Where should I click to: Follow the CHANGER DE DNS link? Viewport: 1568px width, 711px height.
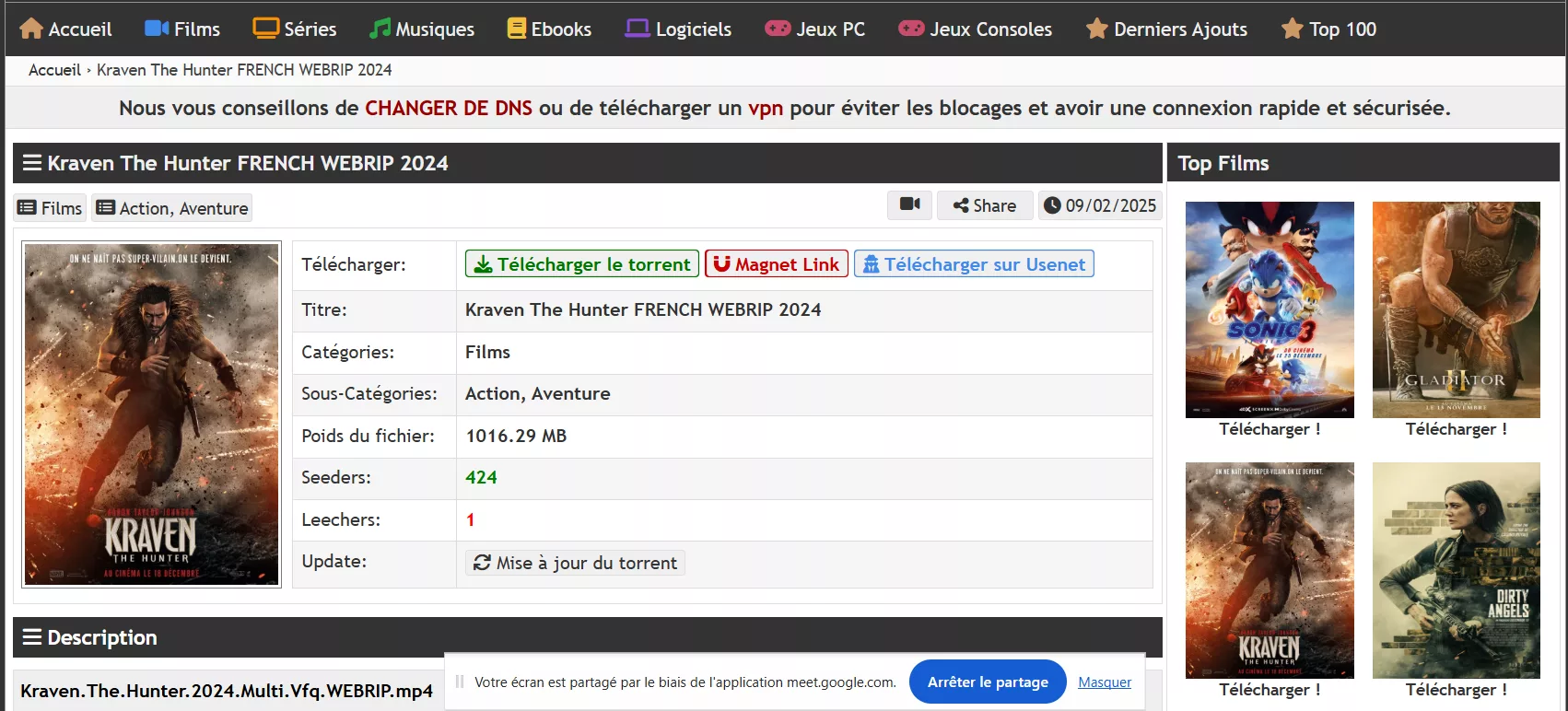click(448, 108)
